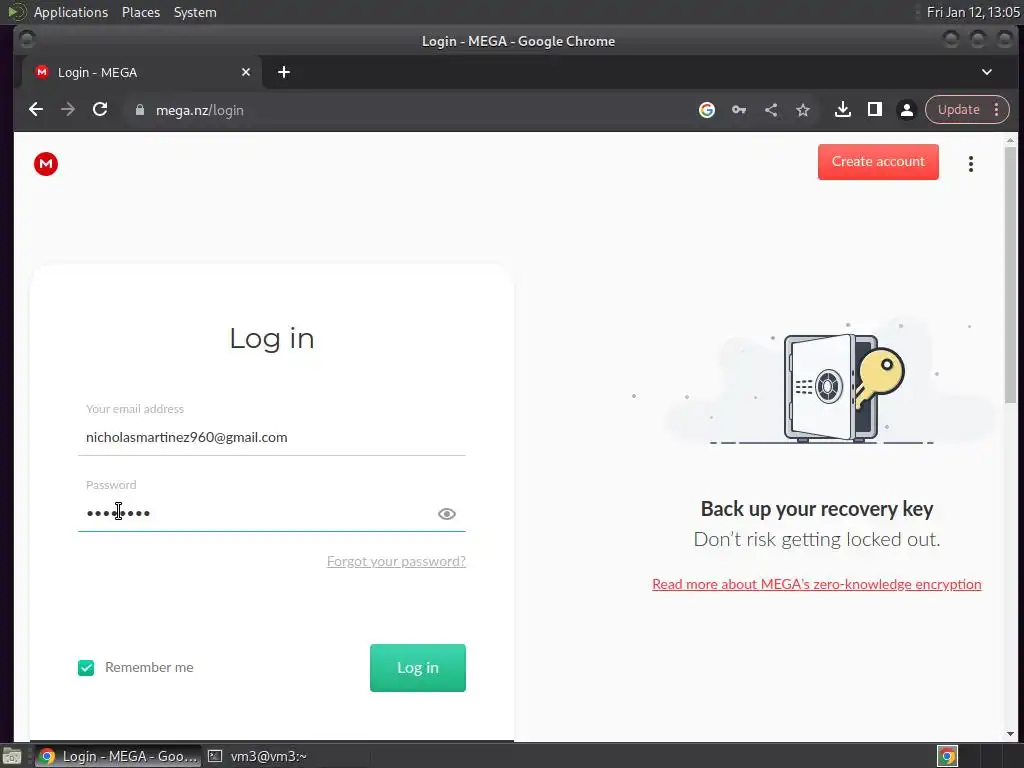
Task: Open Forgot your password link
Action: point(396,561)
